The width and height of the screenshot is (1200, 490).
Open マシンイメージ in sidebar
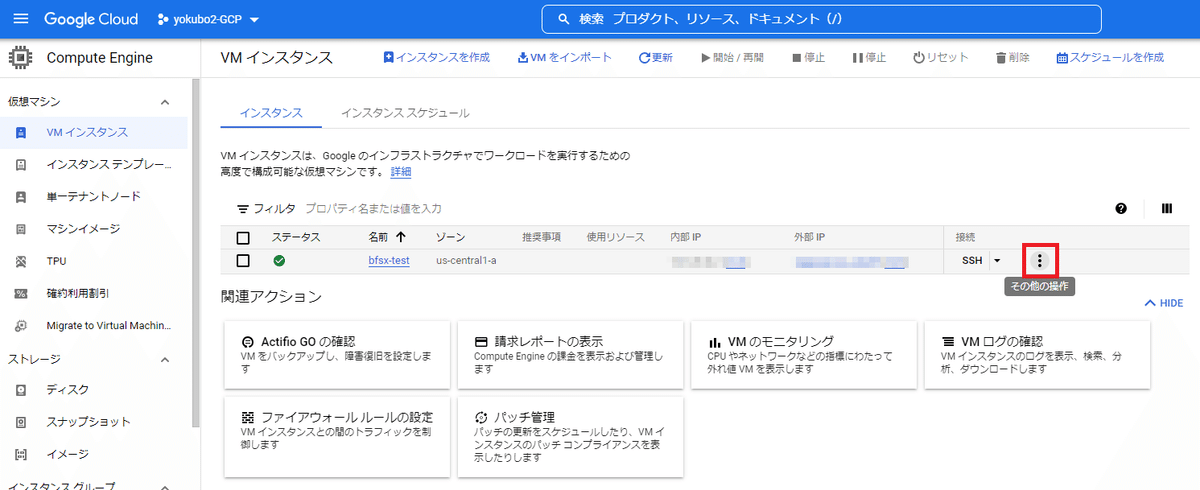coord(94,229)
